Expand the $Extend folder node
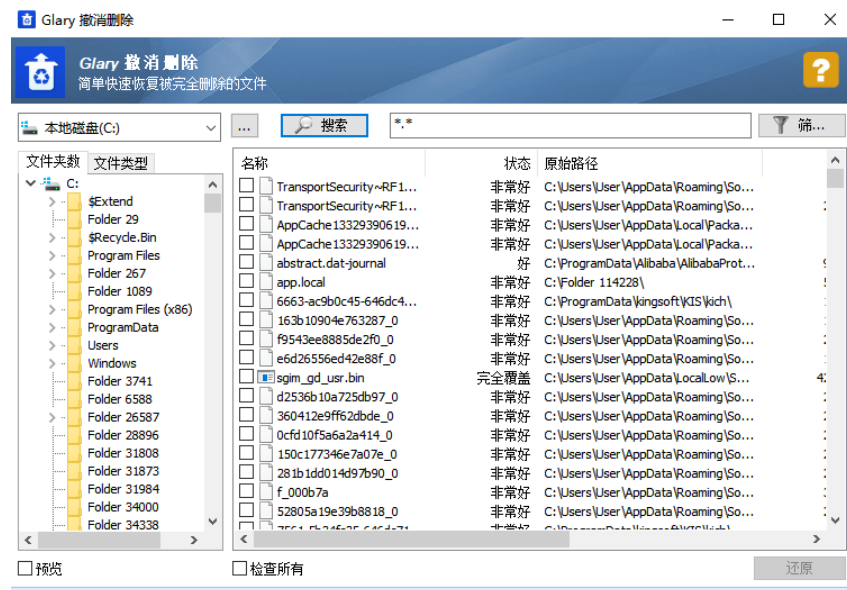Screen dimensions: 847x590 pos(52,202)
